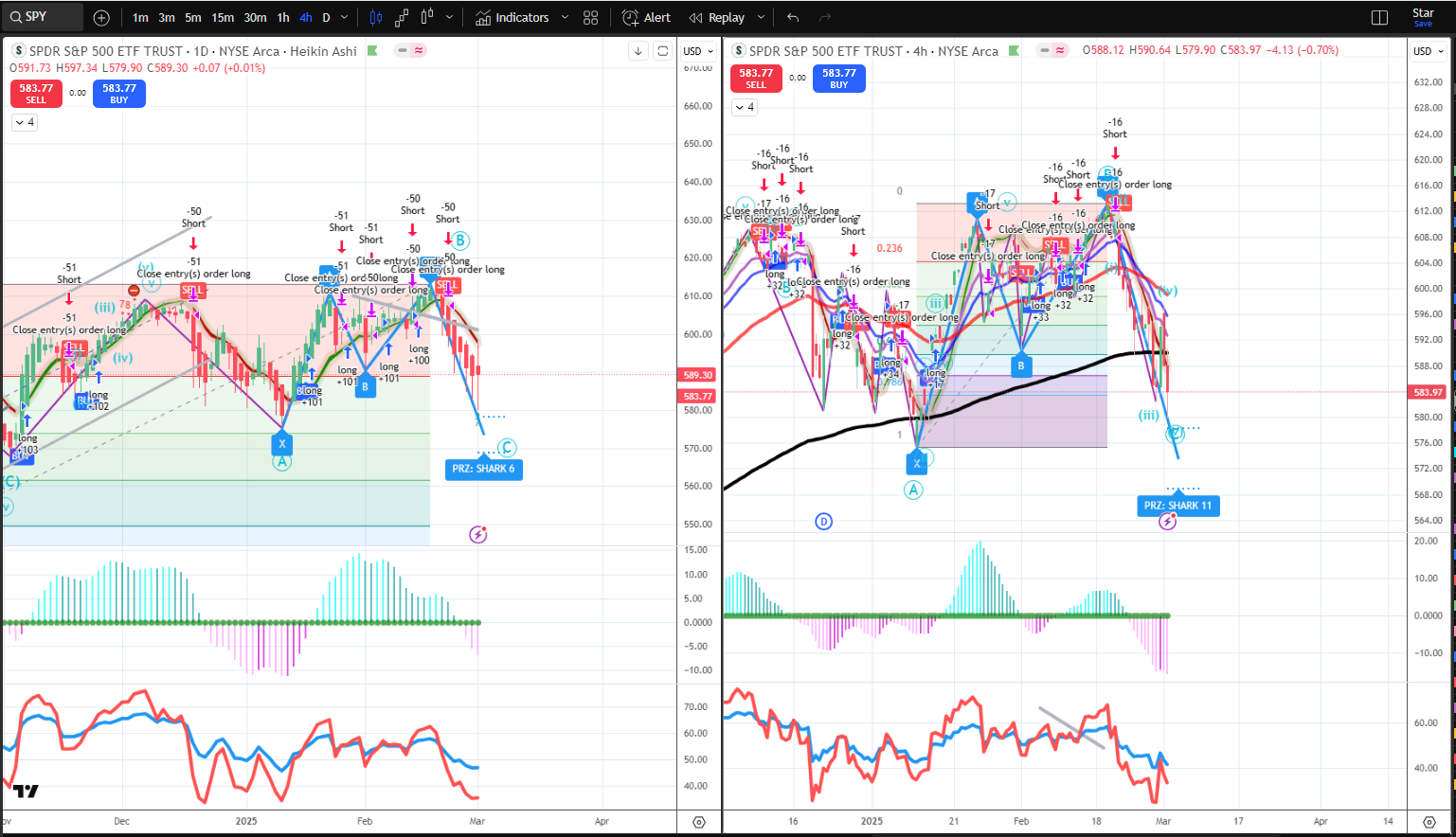Click the purple lightning event icon on 4h chart
The height and width of the screenshot is (837, 1456).
click(x=1167, y=521)
